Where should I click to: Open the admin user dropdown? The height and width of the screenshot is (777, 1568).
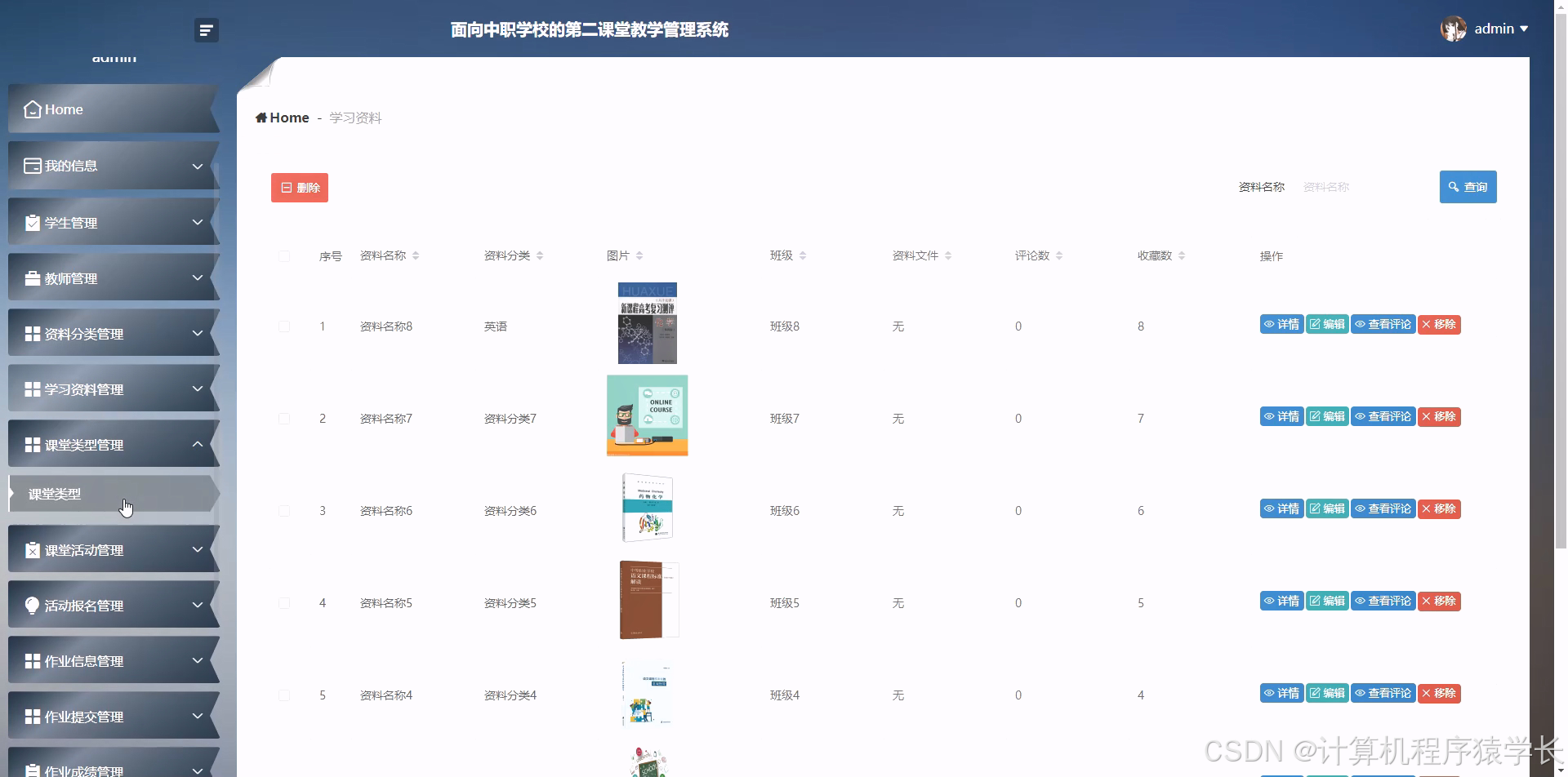tap(1501, 29)
